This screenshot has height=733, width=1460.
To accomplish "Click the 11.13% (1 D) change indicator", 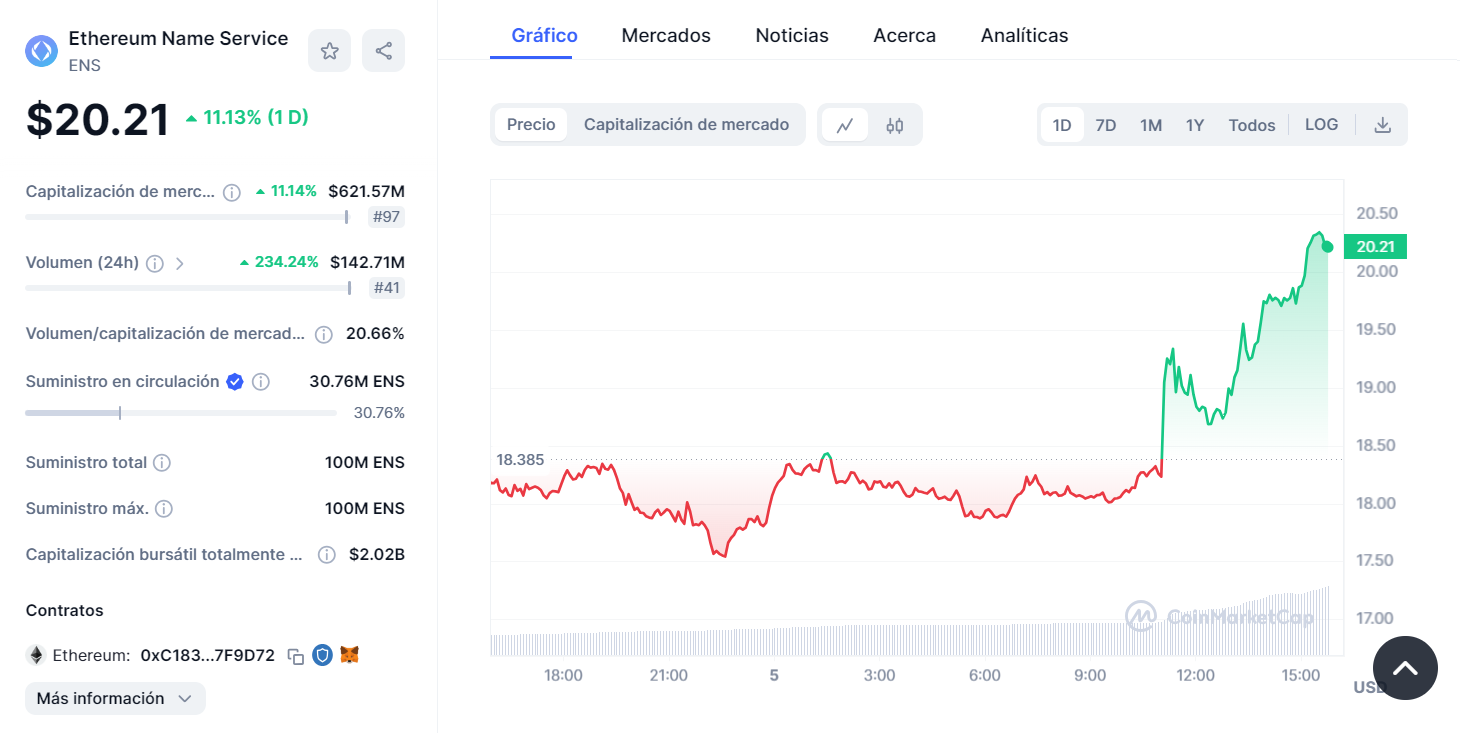I will pos(246,118).
